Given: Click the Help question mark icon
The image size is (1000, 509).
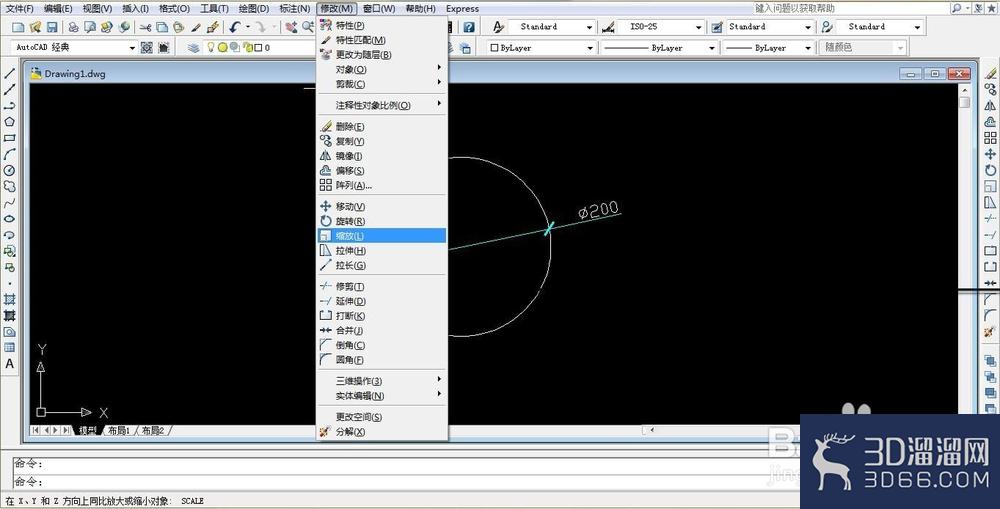Looking at the screenshot, I should pyautogui.click(x=469, y=27).
